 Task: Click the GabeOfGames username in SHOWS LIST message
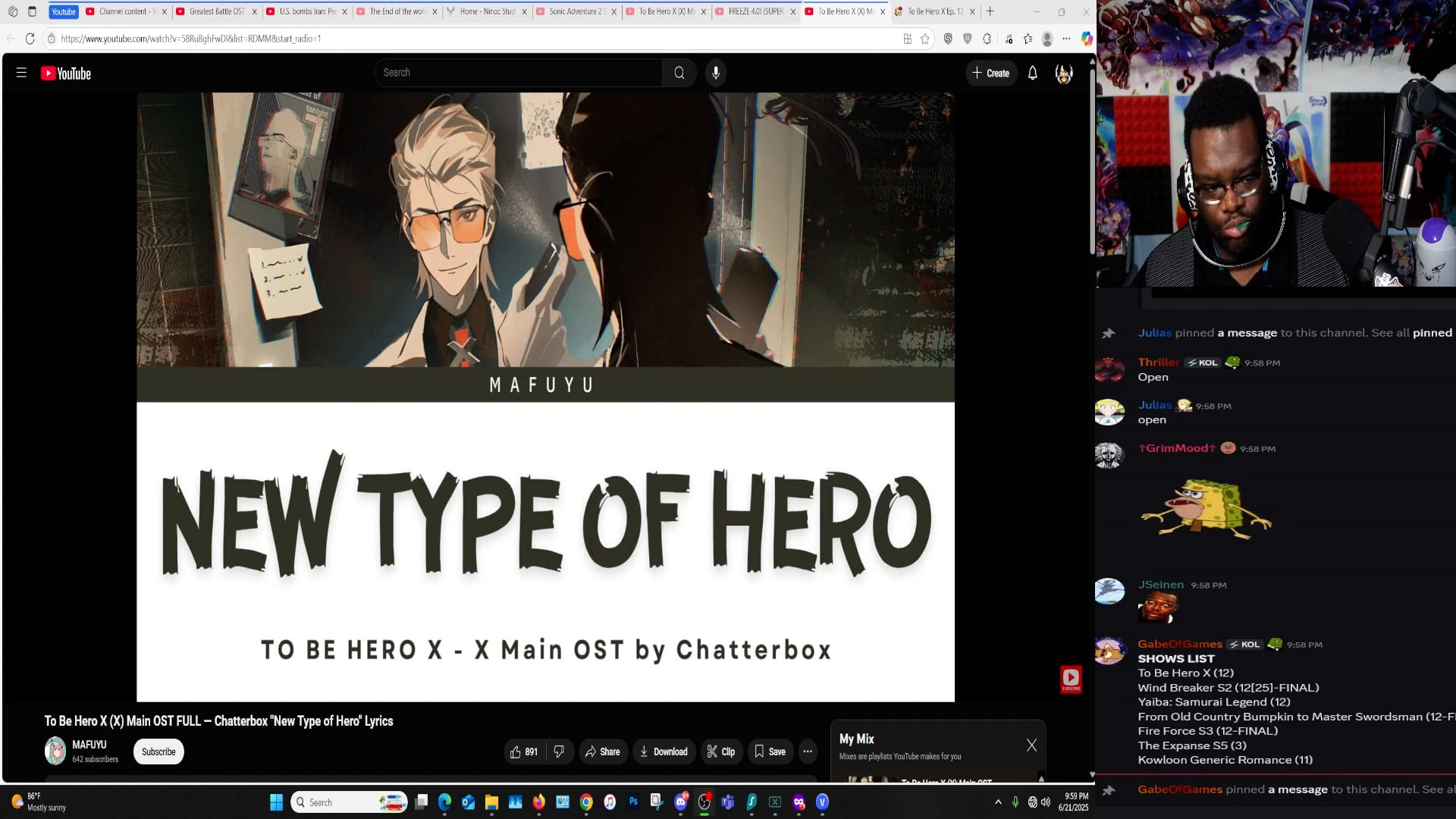coord(1180,644)
